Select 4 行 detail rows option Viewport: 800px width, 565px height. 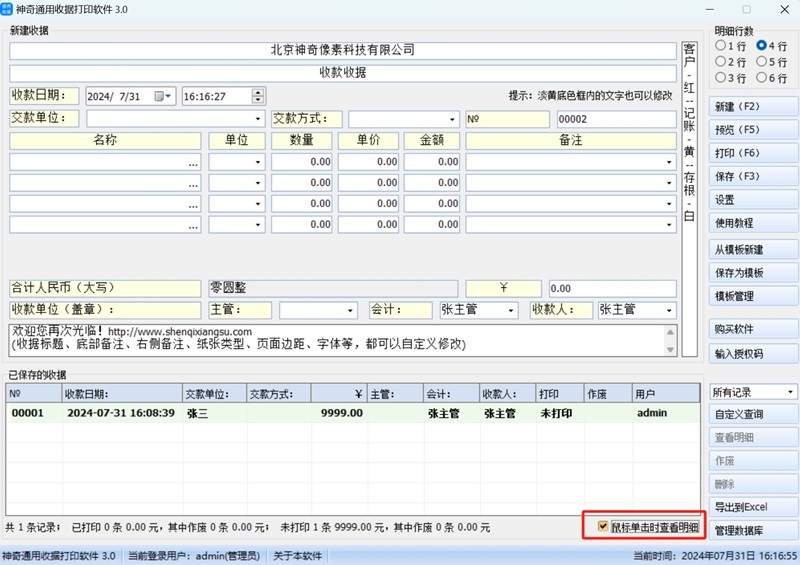[x=761, y=45]
